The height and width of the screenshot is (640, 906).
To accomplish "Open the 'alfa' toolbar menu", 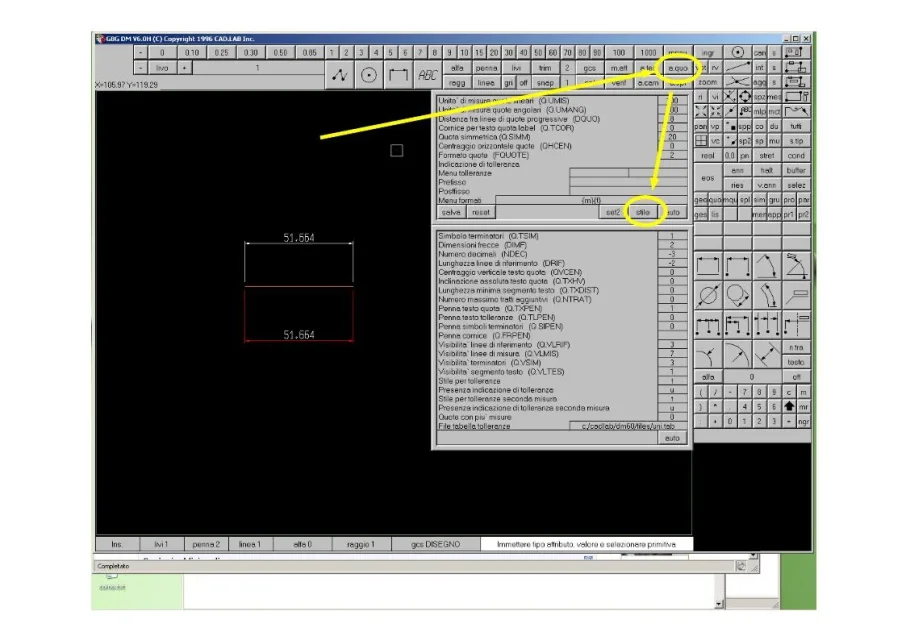I will point(457,68).
